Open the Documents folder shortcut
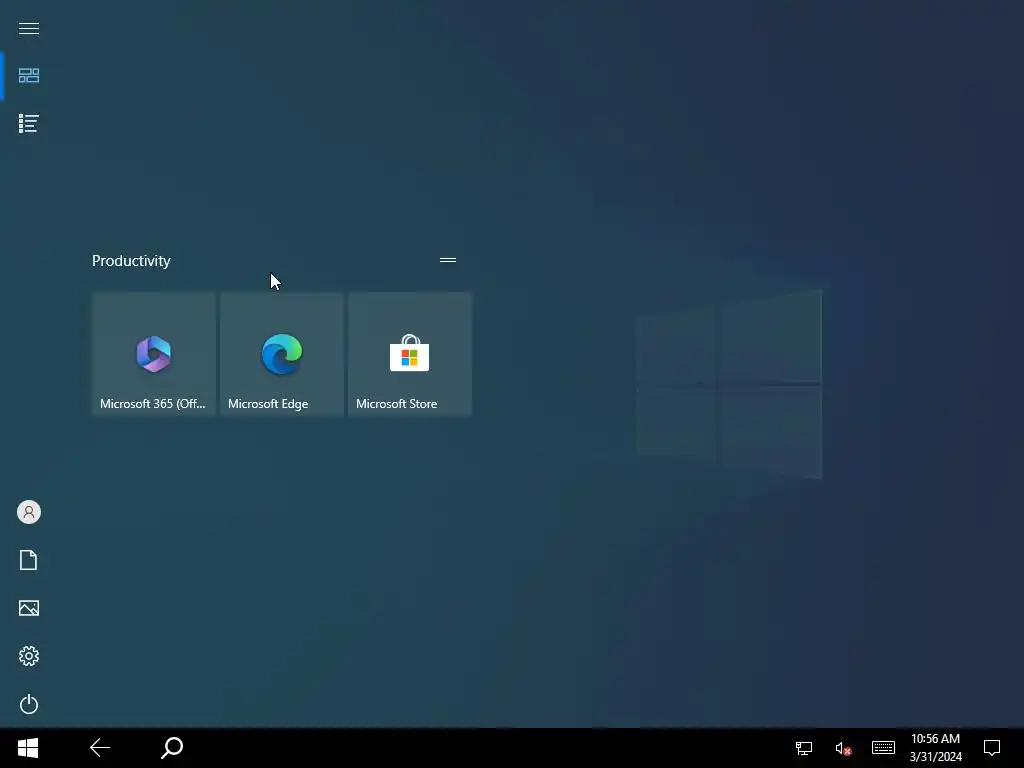The width and height of the screenshot is (1024, 768). point(29,560)
